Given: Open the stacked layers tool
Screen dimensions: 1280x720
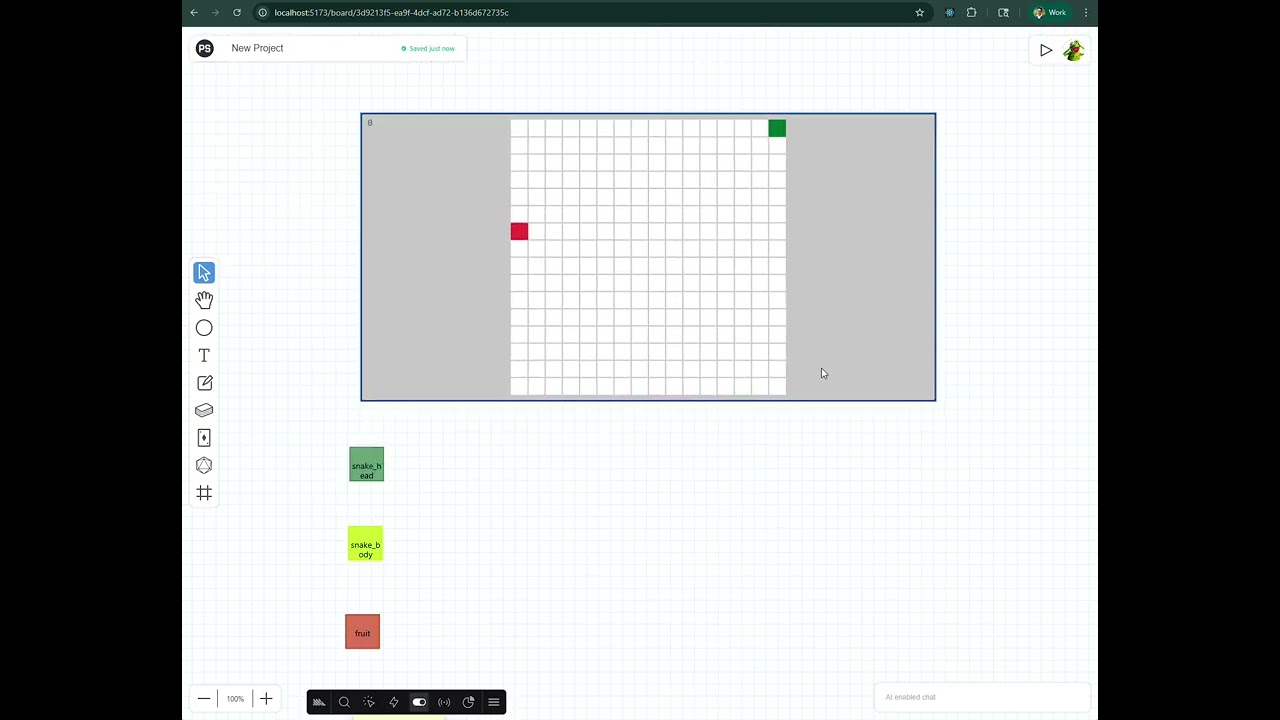Looking at the screenshot, I should (x=204, y=410).
